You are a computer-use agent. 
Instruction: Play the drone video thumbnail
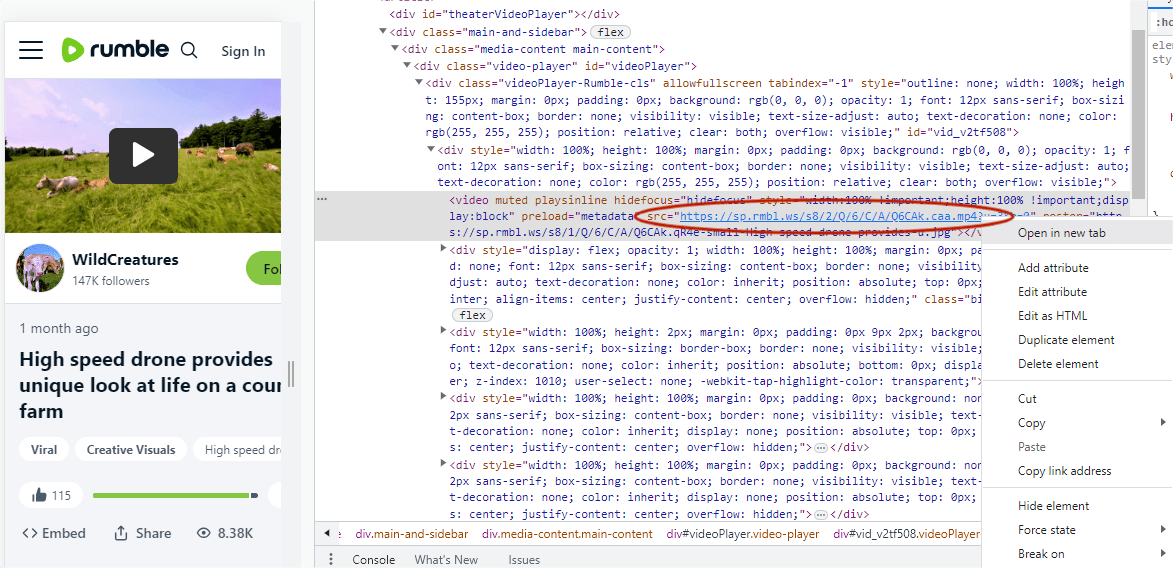143,155
